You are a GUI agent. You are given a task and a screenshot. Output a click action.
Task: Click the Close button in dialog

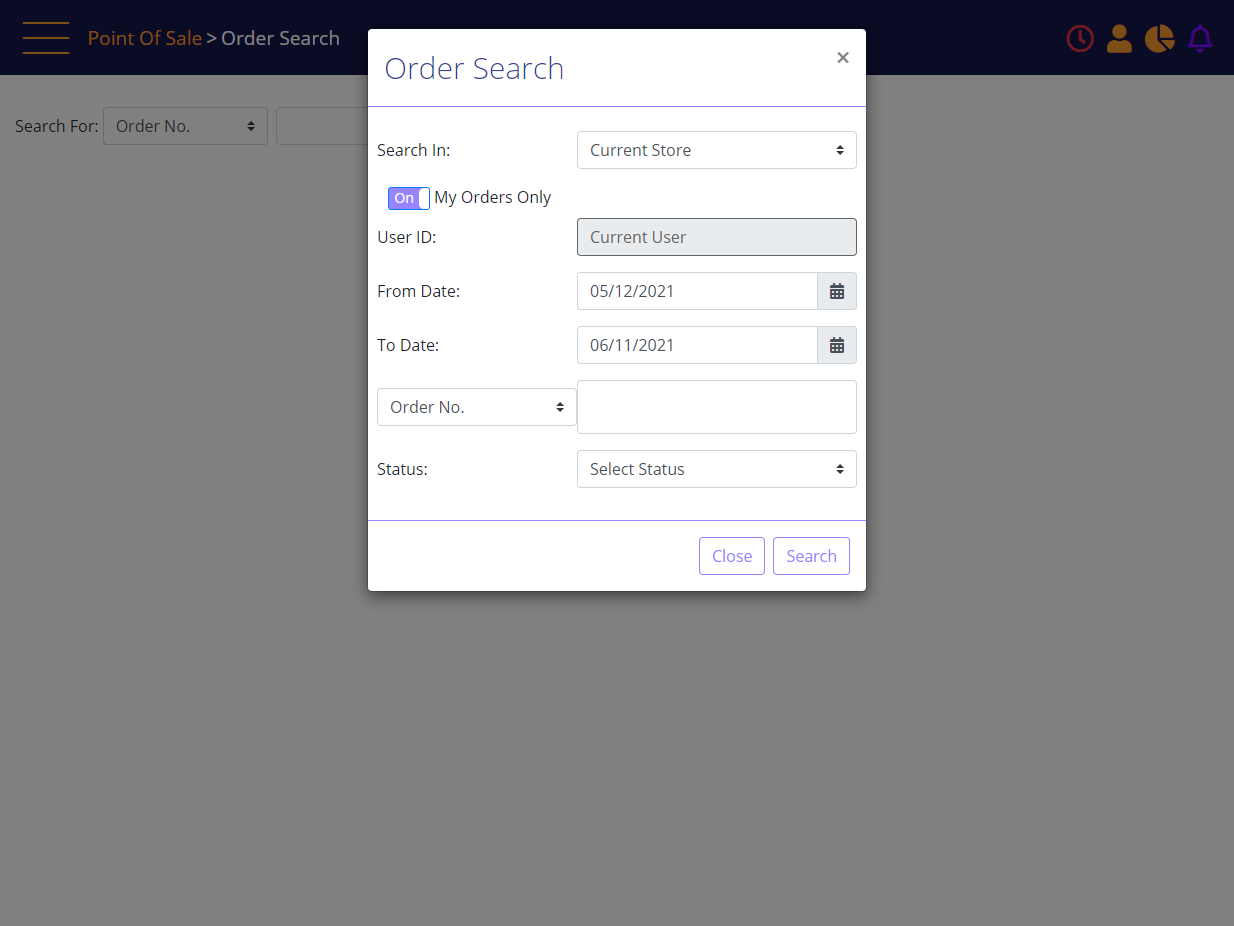click(x=732, y=556)
